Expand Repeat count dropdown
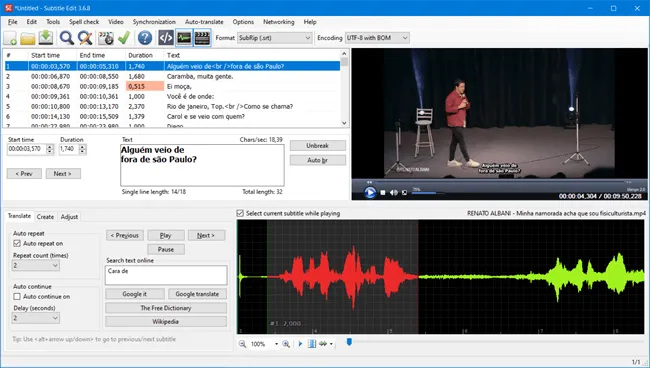Viewport: 650px width, 368px height. click(x=36, y=266)
